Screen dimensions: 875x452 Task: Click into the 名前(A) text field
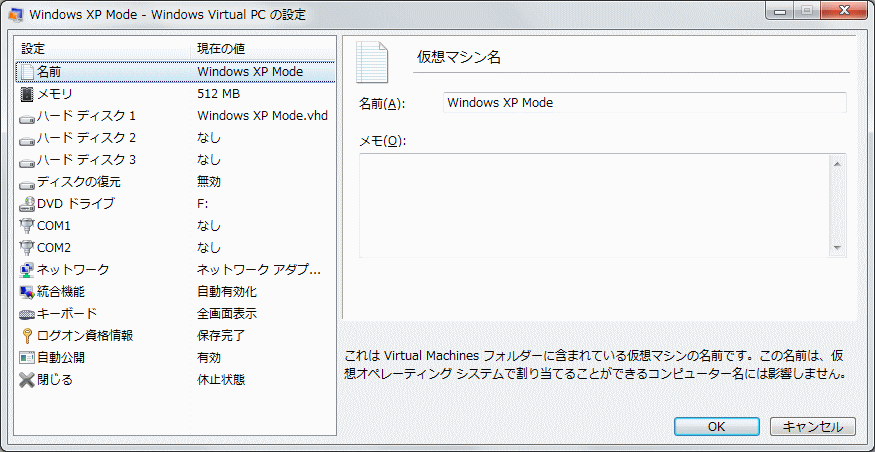click(645, 103)
